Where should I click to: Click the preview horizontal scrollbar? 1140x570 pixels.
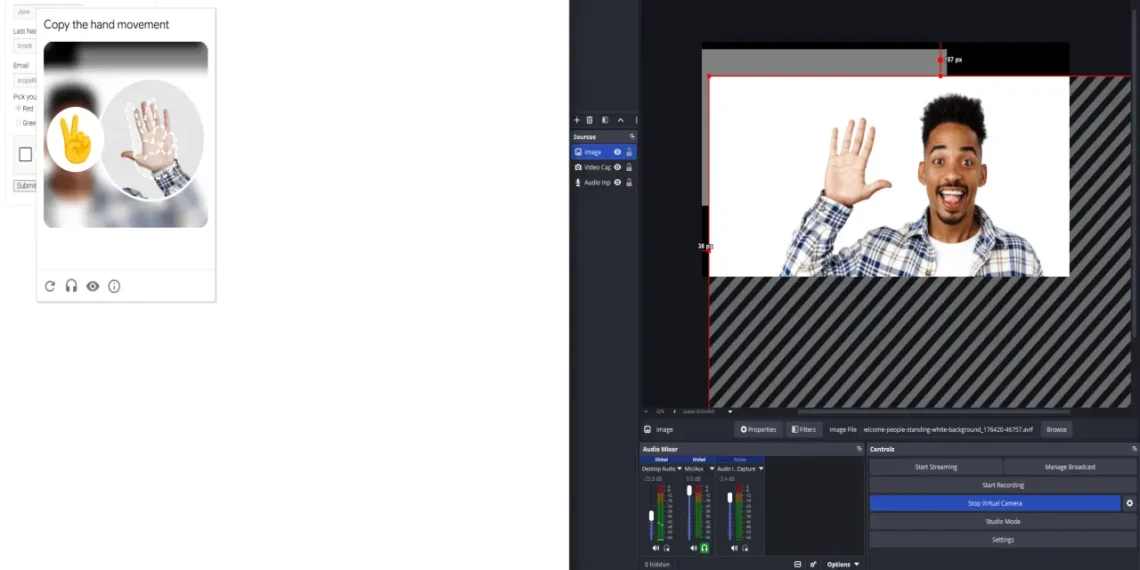934,412
